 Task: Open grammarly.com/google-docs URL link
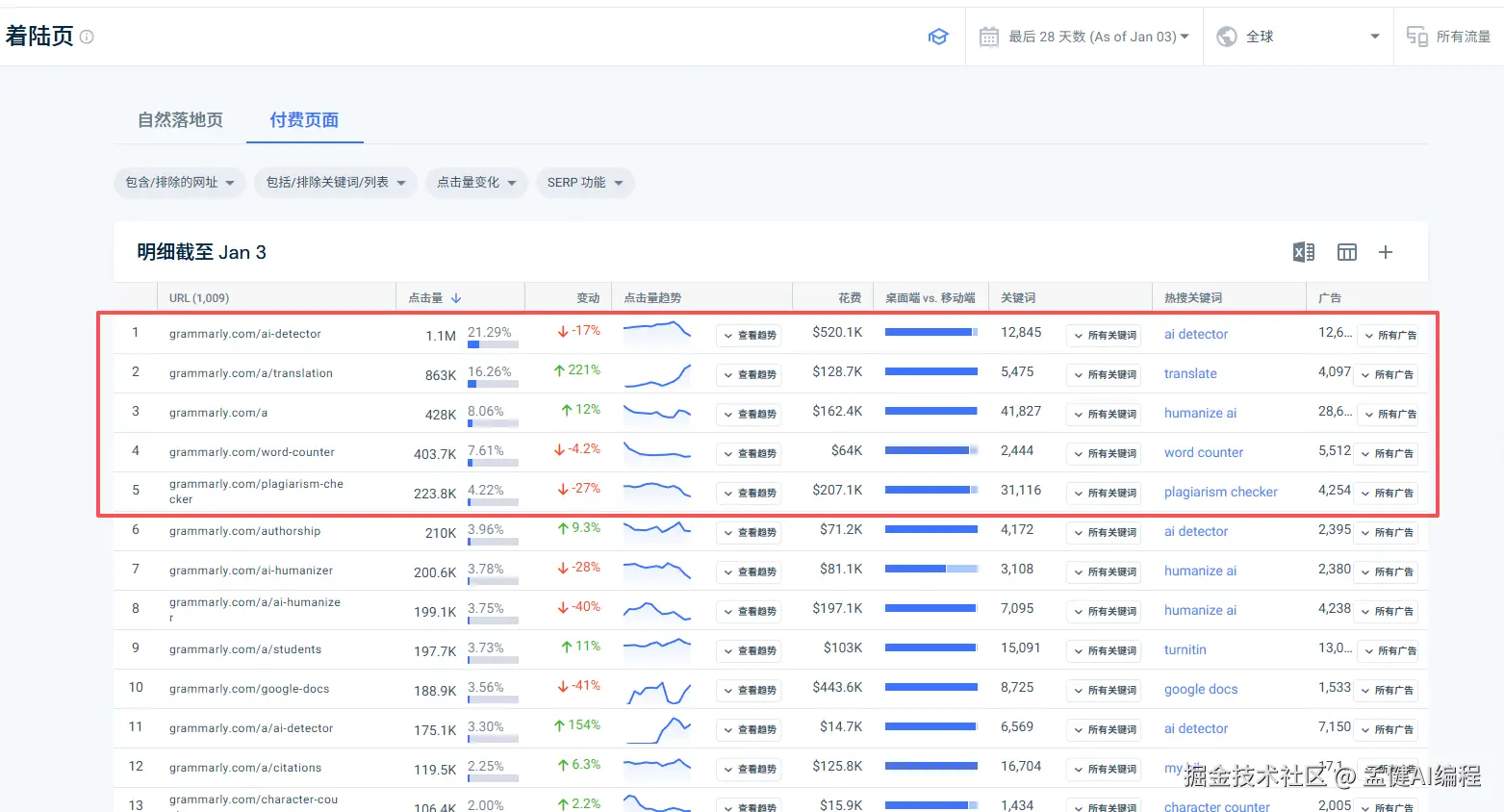[x=249, y=689]
